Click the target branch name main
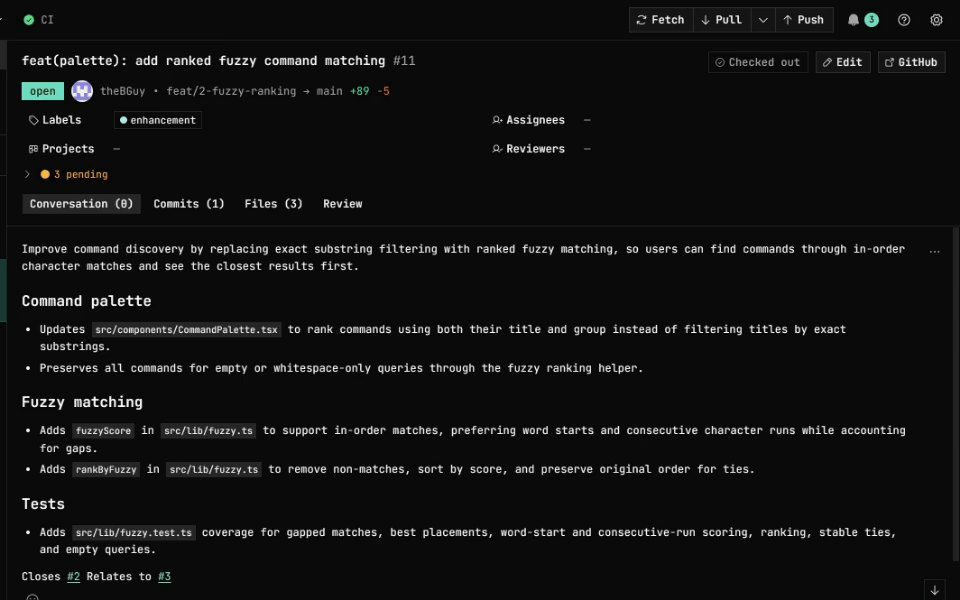 pos(329,91)
